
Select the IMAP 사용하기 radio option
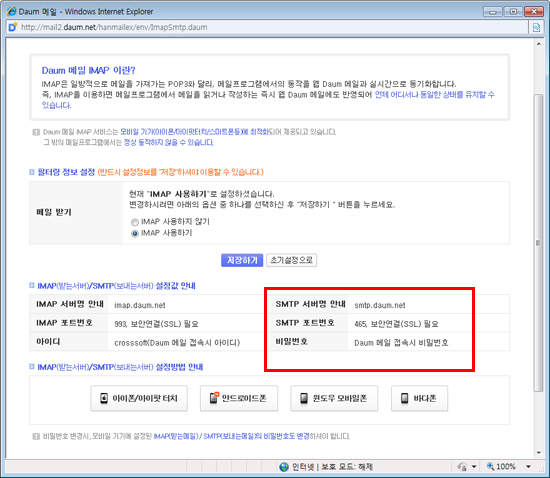[x=135, y=234]
